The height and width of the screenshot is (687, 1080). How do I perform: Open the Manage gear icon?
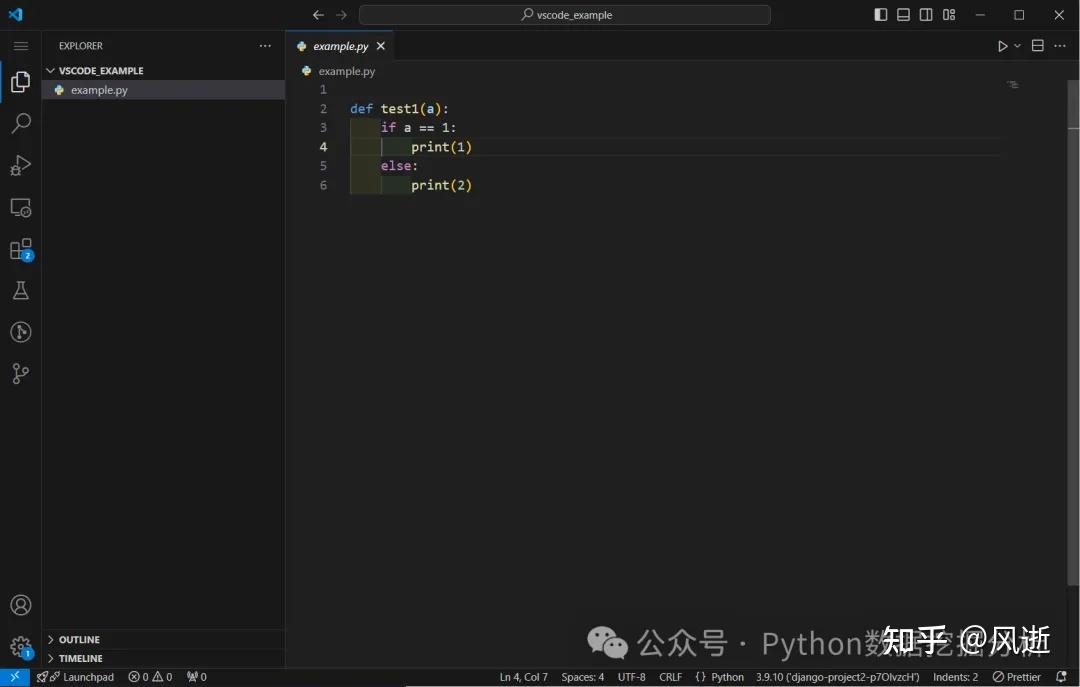point(20,646)
